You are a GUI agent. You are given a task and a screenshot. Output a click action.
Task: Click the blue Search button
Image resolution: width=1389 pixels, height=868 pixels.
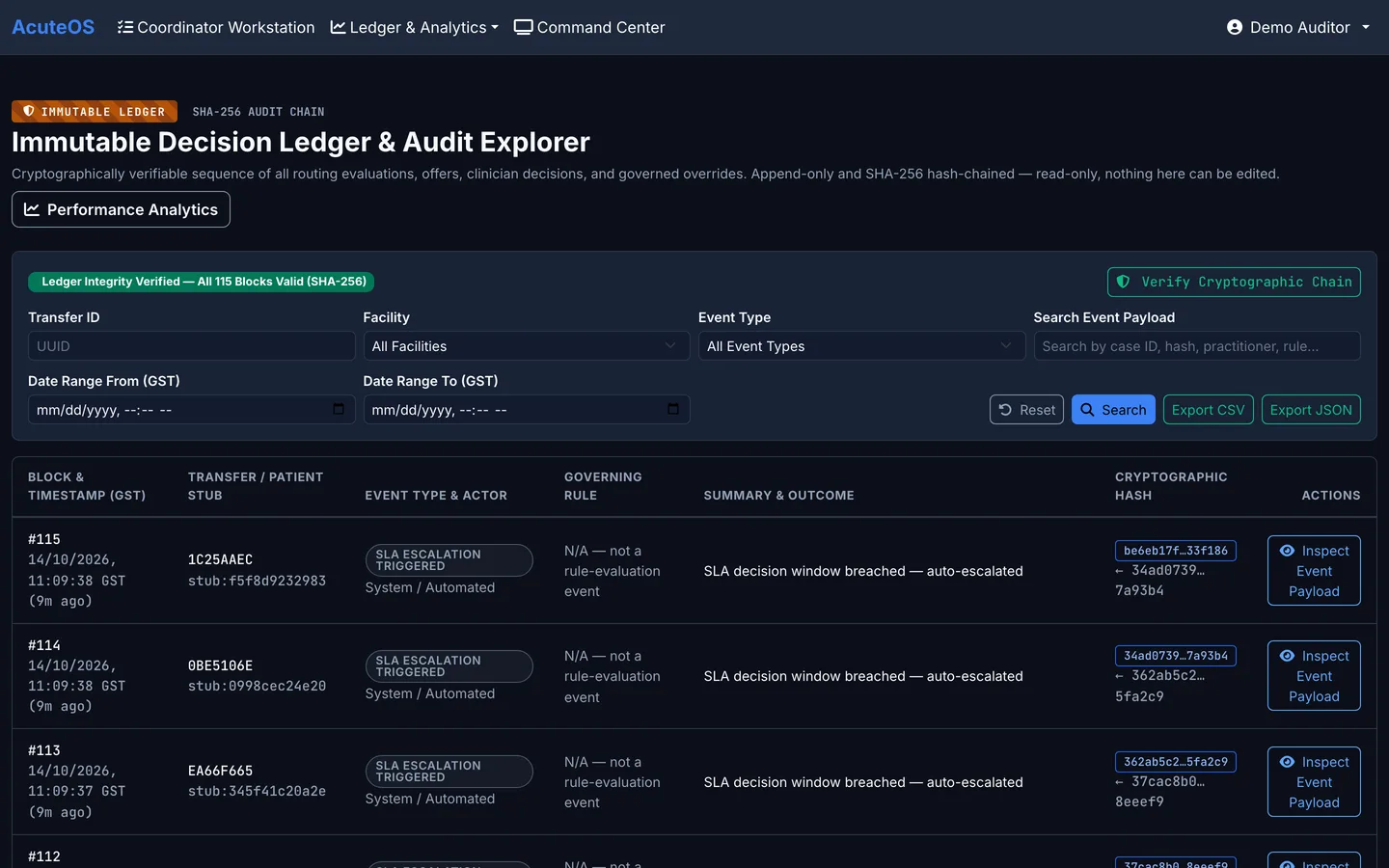[1113, 410]
